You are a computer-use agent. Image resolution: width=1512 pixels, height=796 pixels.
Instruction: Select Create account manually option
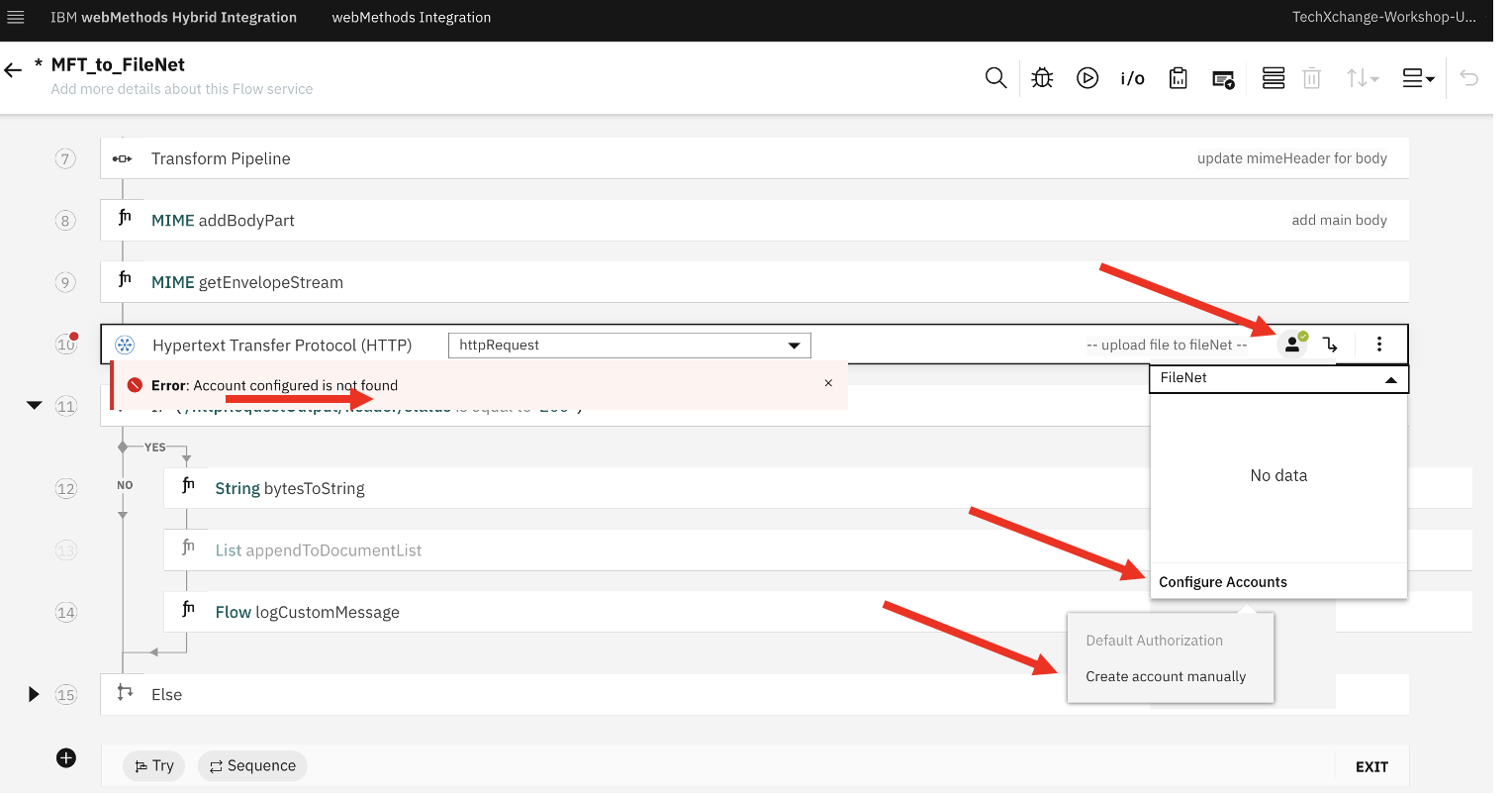(x=1166, y=676)
